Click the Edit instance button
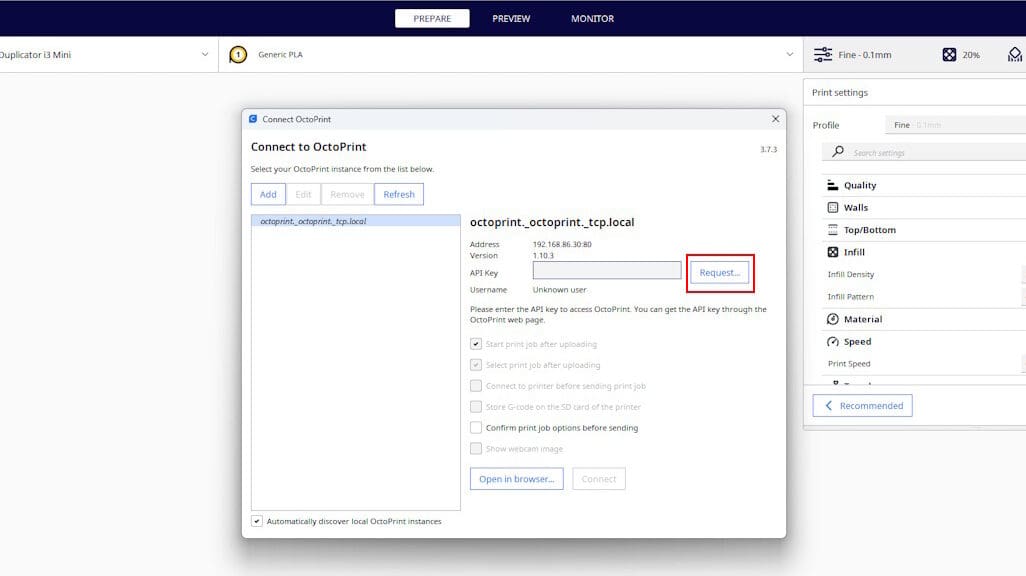This screenshot has height=576, width=1026. 303,194
